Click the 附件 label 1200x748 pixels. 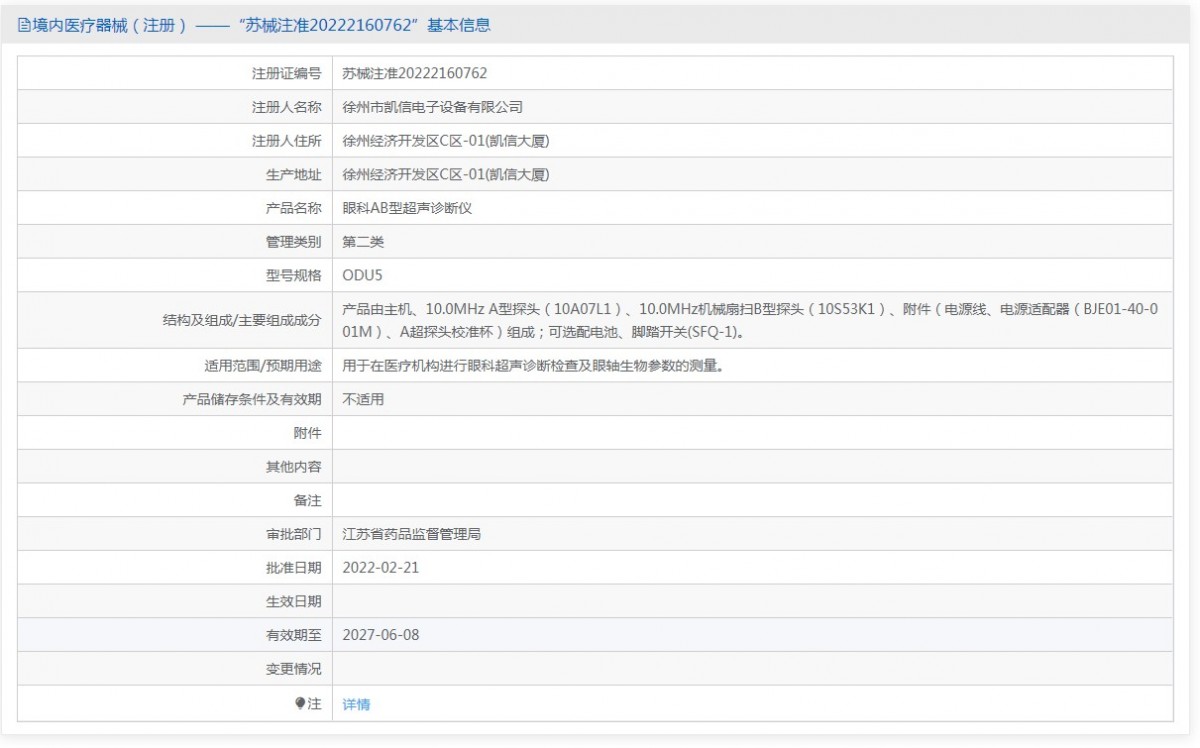[x=308, y=433]
